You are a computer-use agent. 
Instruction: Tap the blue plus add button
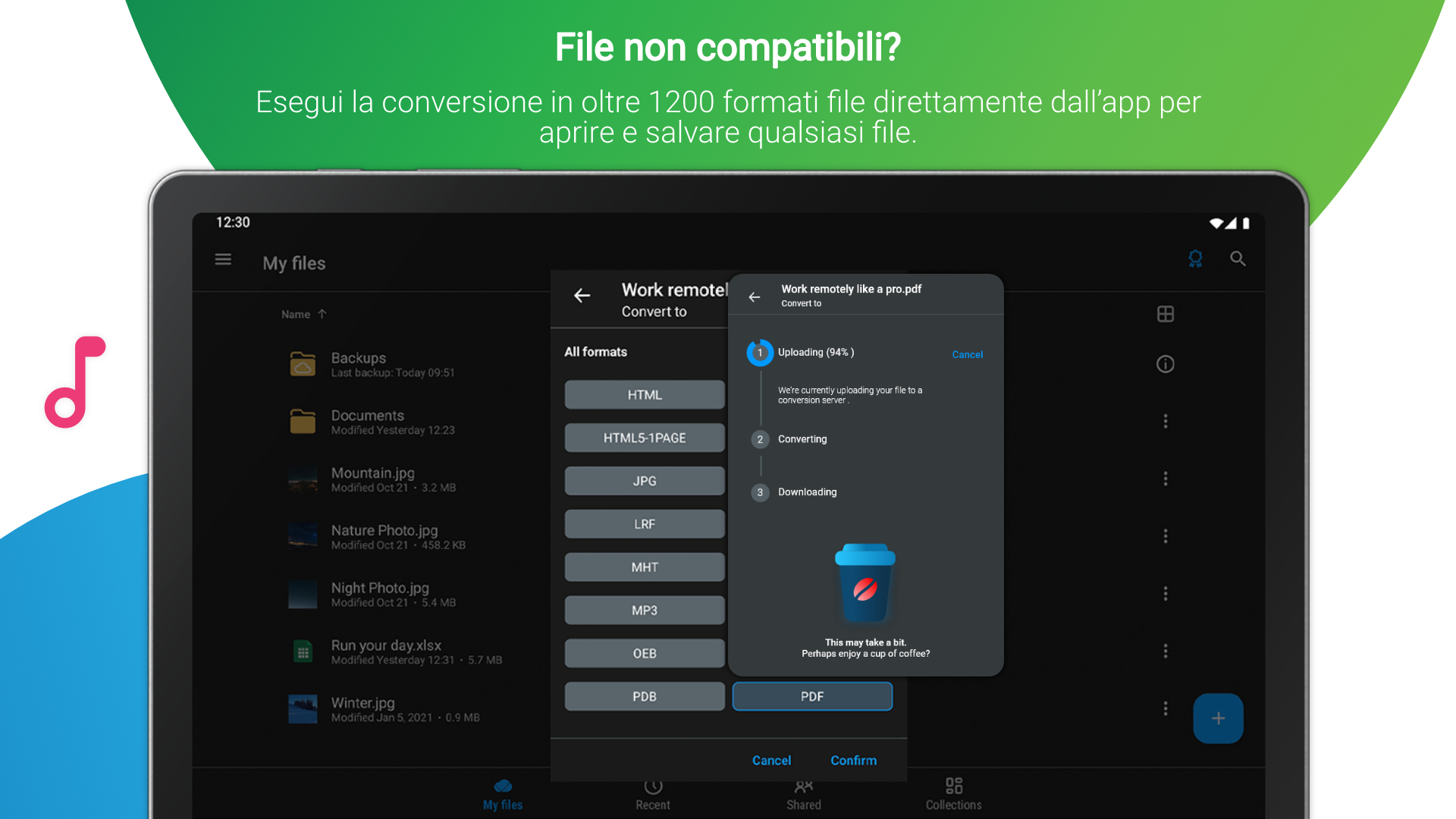1218,718
